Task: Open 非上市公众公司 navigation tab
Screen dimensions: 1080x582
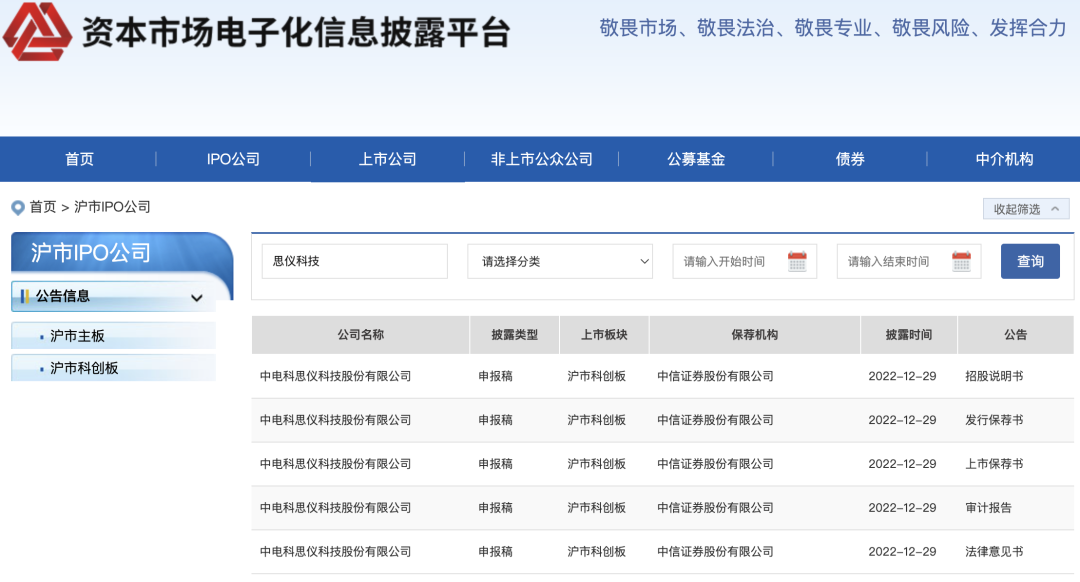Action: [x=542, y=159]
